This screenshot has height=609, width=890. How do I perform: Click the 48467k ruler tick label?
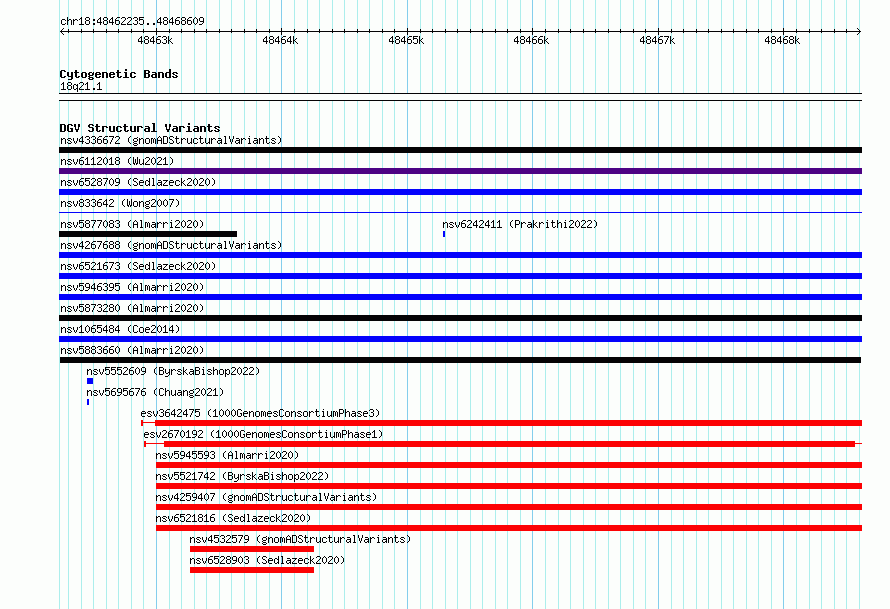tap(657, 40)
